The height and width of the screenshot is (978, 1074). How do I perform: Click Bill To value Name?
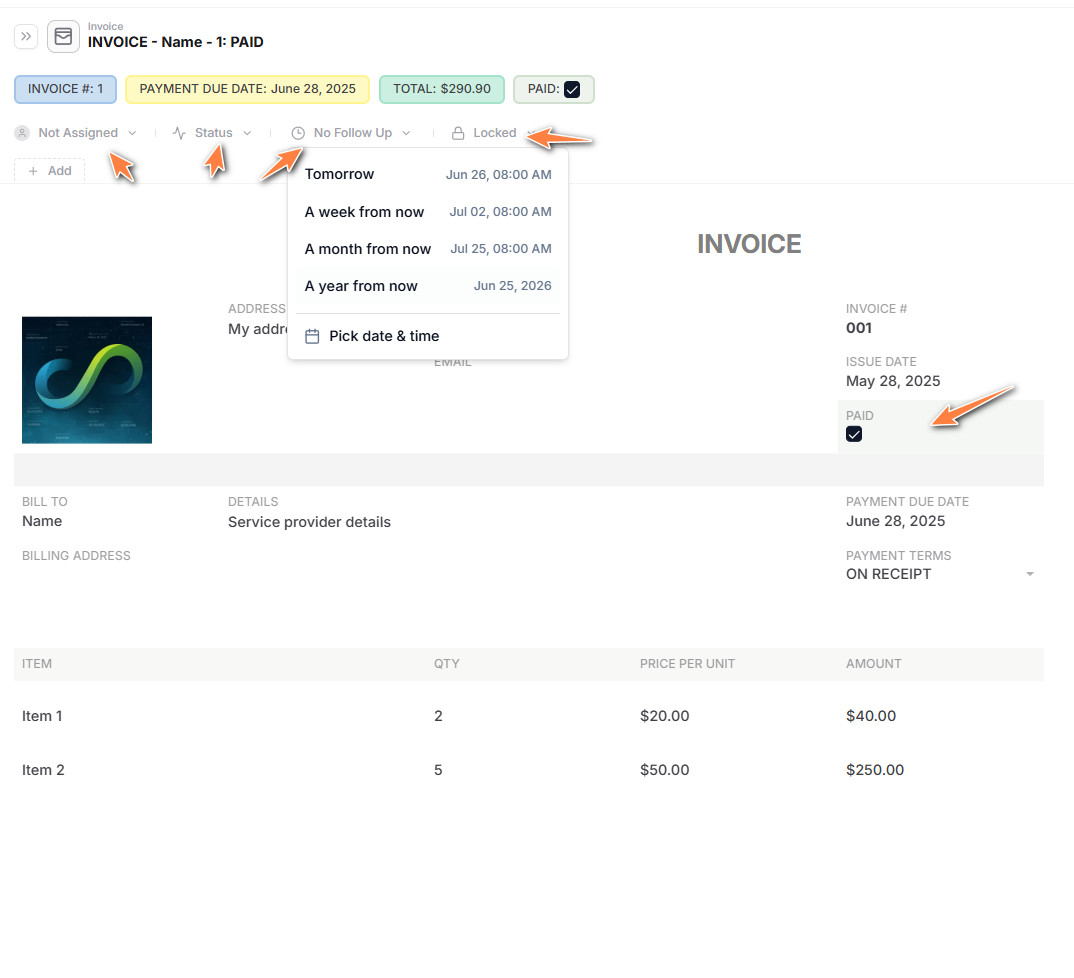pos(42,521)
